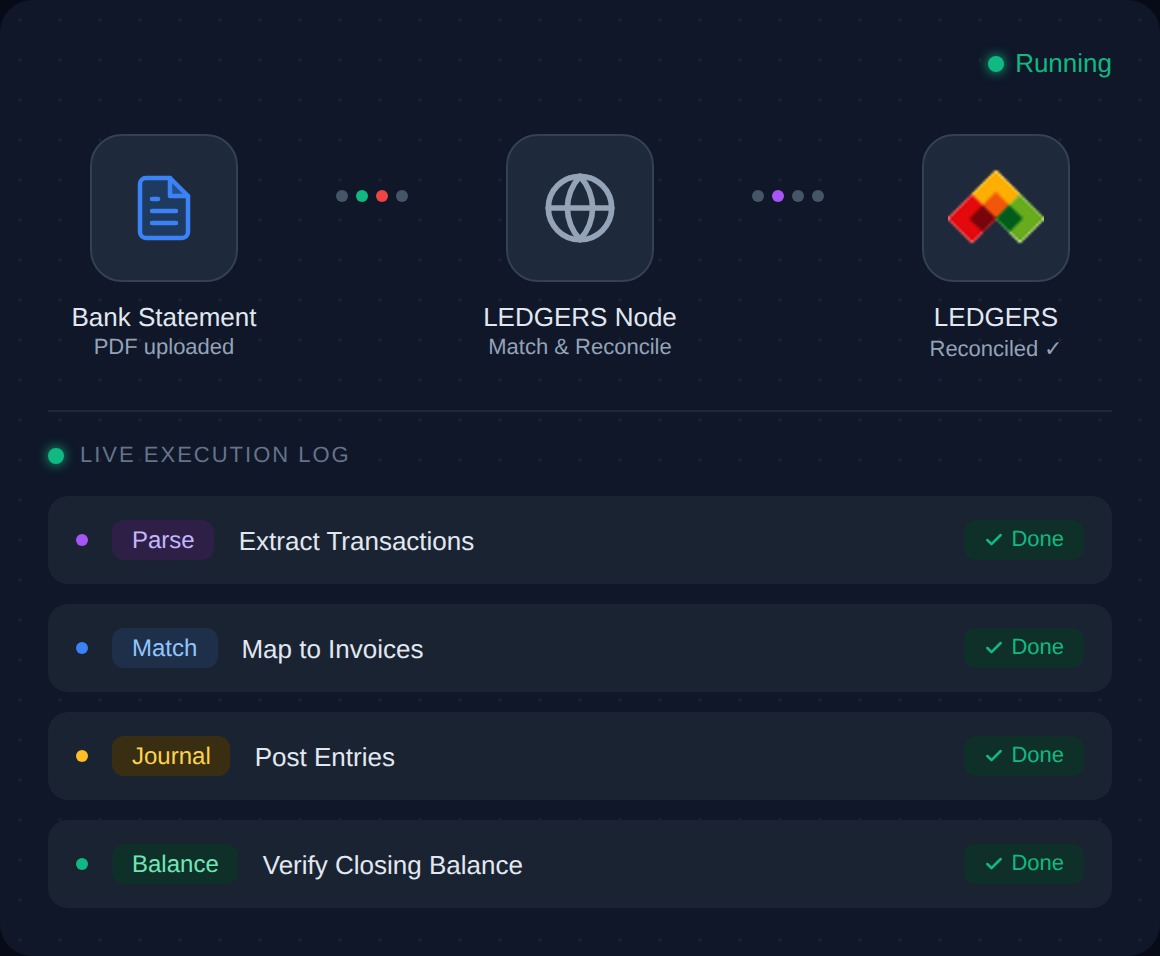1160x956 pixels.
Task: Click the purple dot beside Parse
Action: pos(82,540)
